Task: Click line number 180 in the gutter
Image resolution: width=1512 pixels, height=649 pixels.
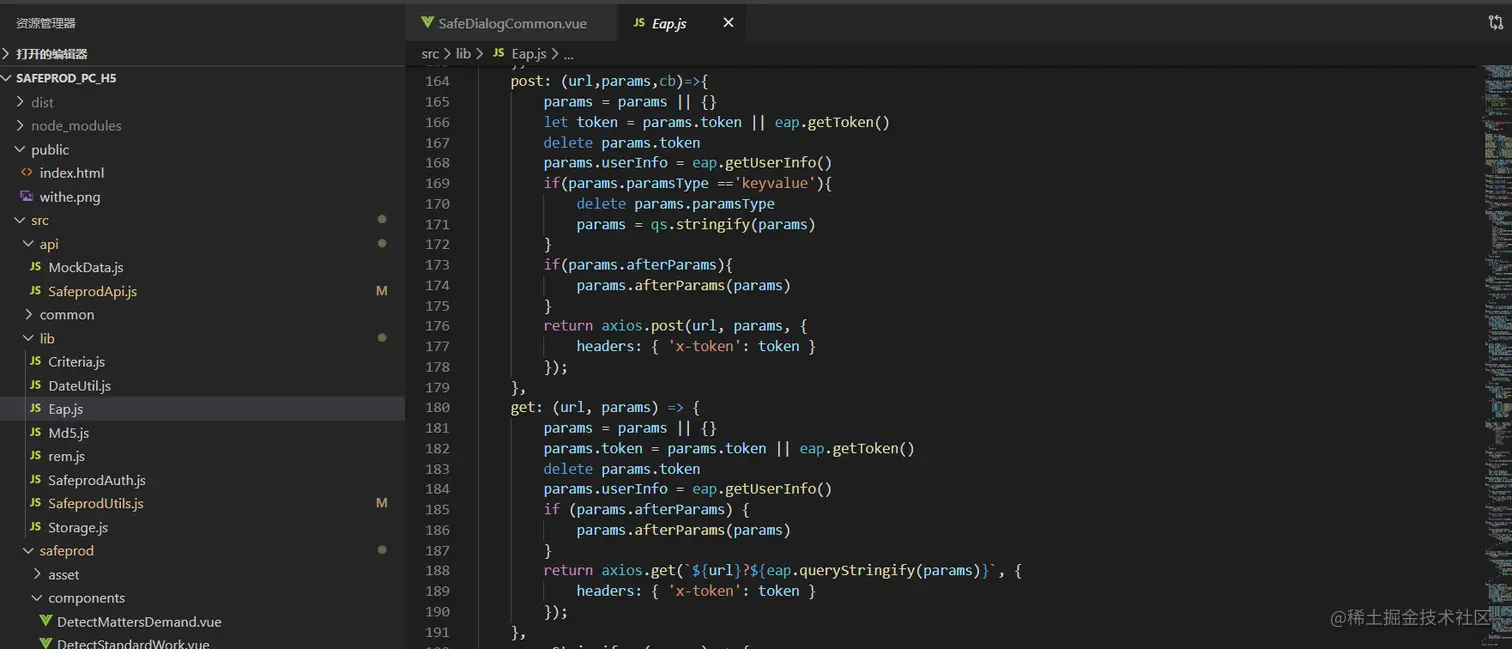Action: [x=437, y=407]
